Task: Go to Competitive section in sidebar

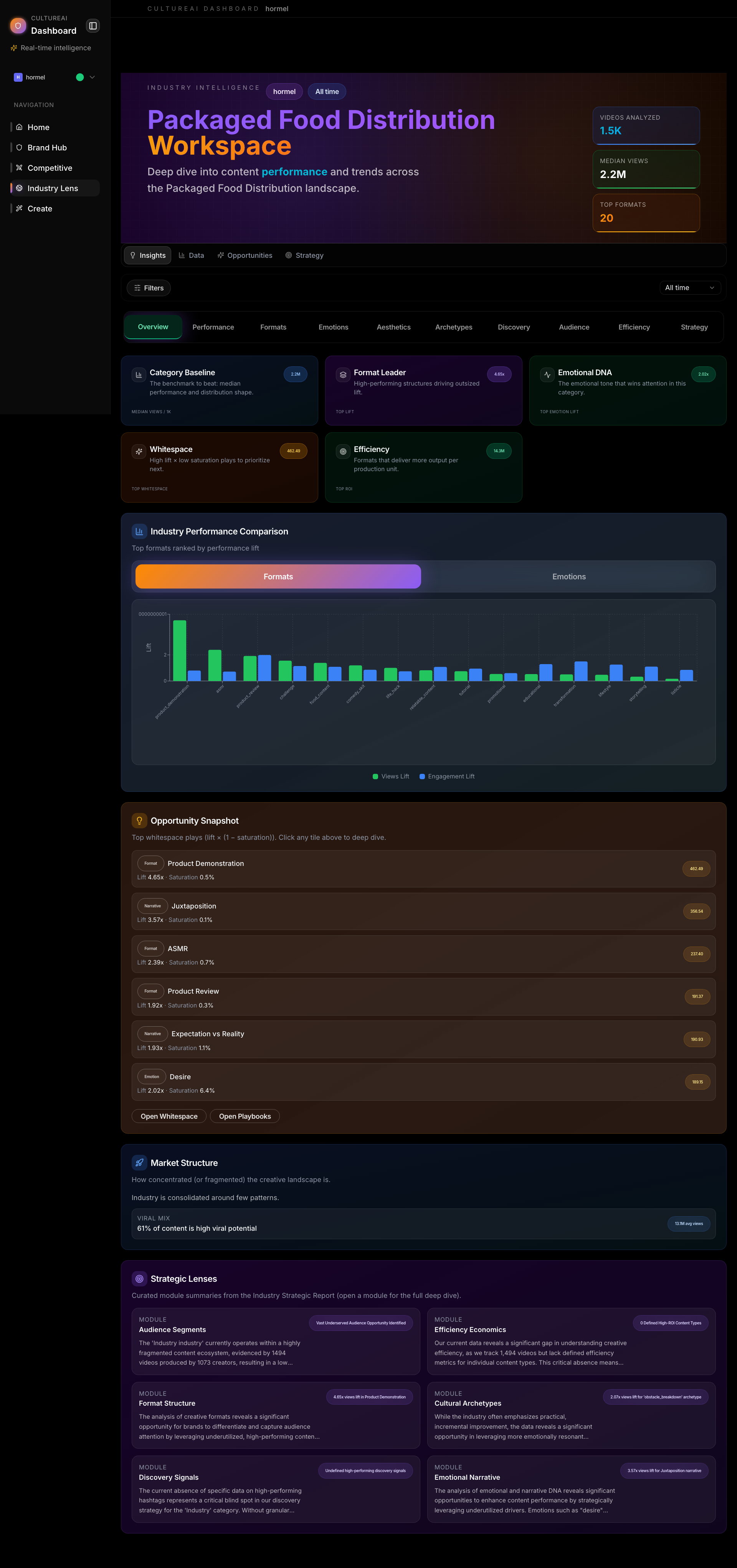Action: (50, 168)
